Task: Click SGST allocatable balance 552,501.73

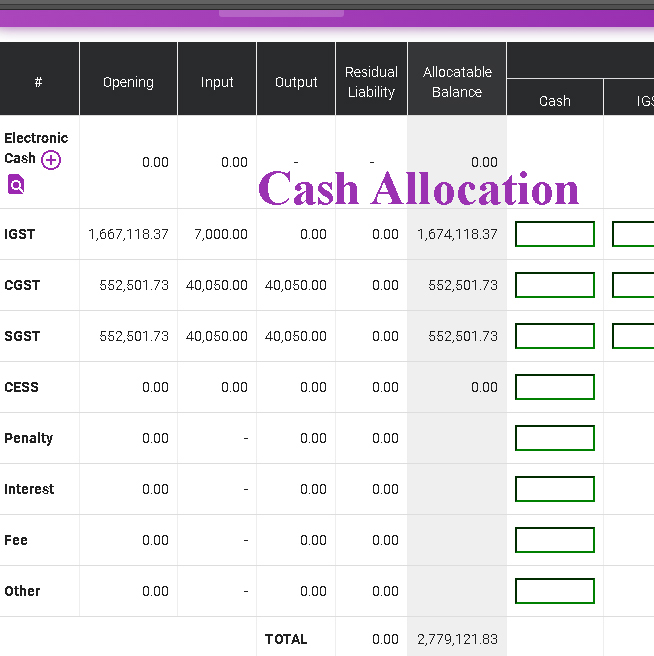Action: tap(463, 336)
